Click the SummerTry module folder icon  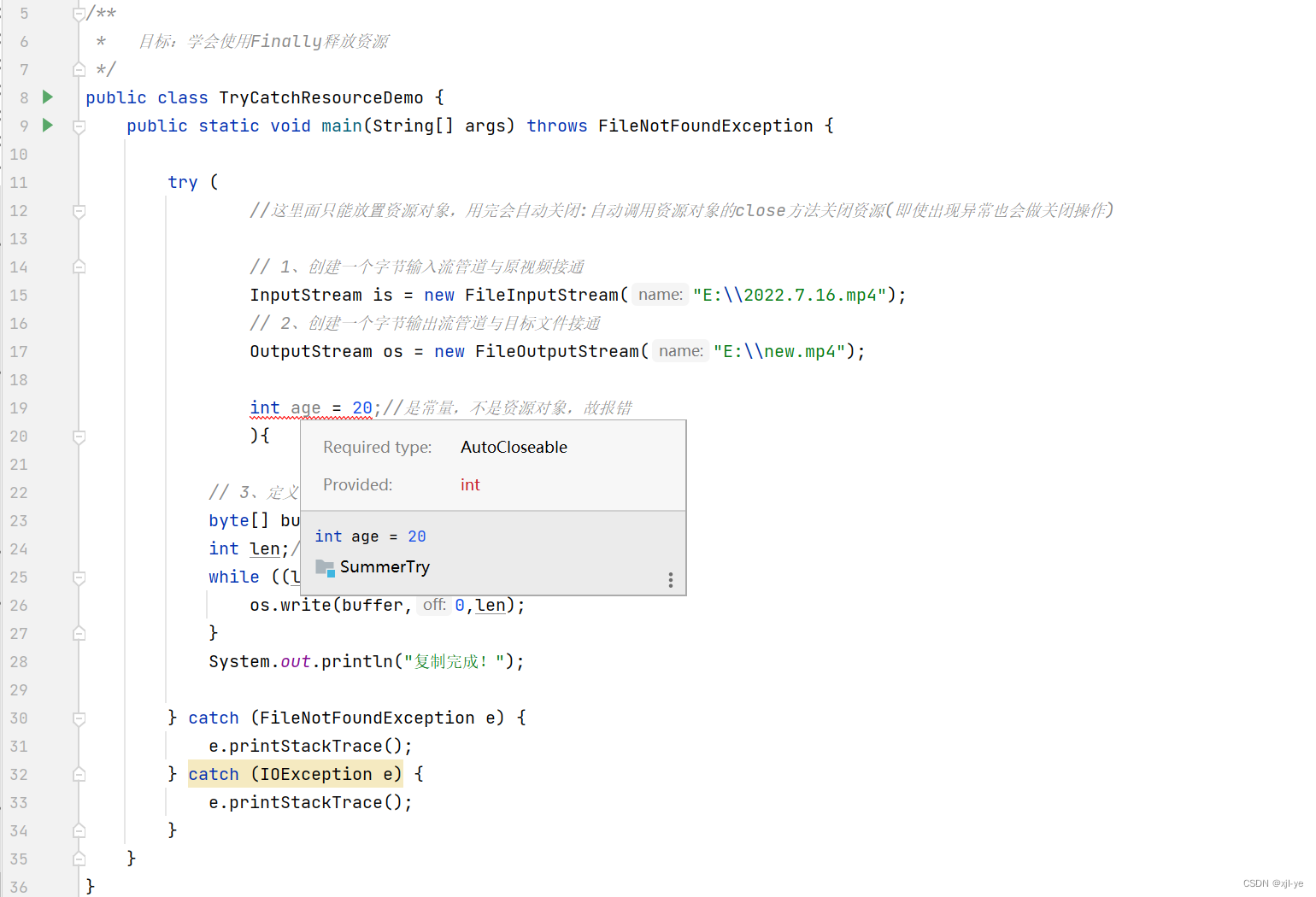pyautogui.click(x=325, y=567)
